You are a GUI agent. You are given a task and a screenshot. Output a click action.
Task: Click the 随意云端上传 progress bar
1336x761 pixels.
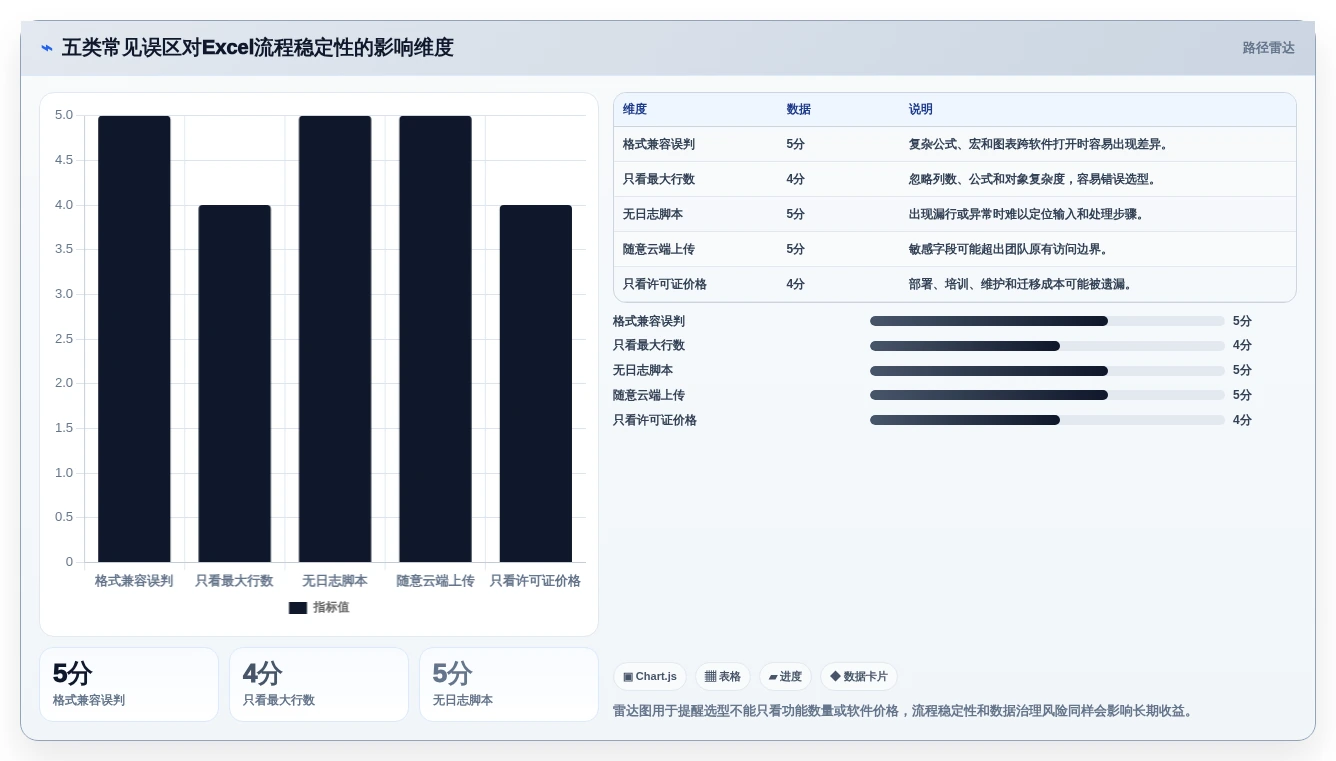click(1047, 395)
